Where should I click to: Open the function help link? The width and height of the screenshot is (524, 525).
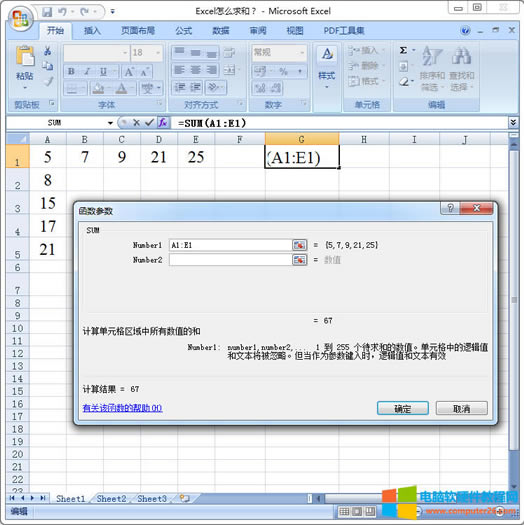[x=123, y=408]
